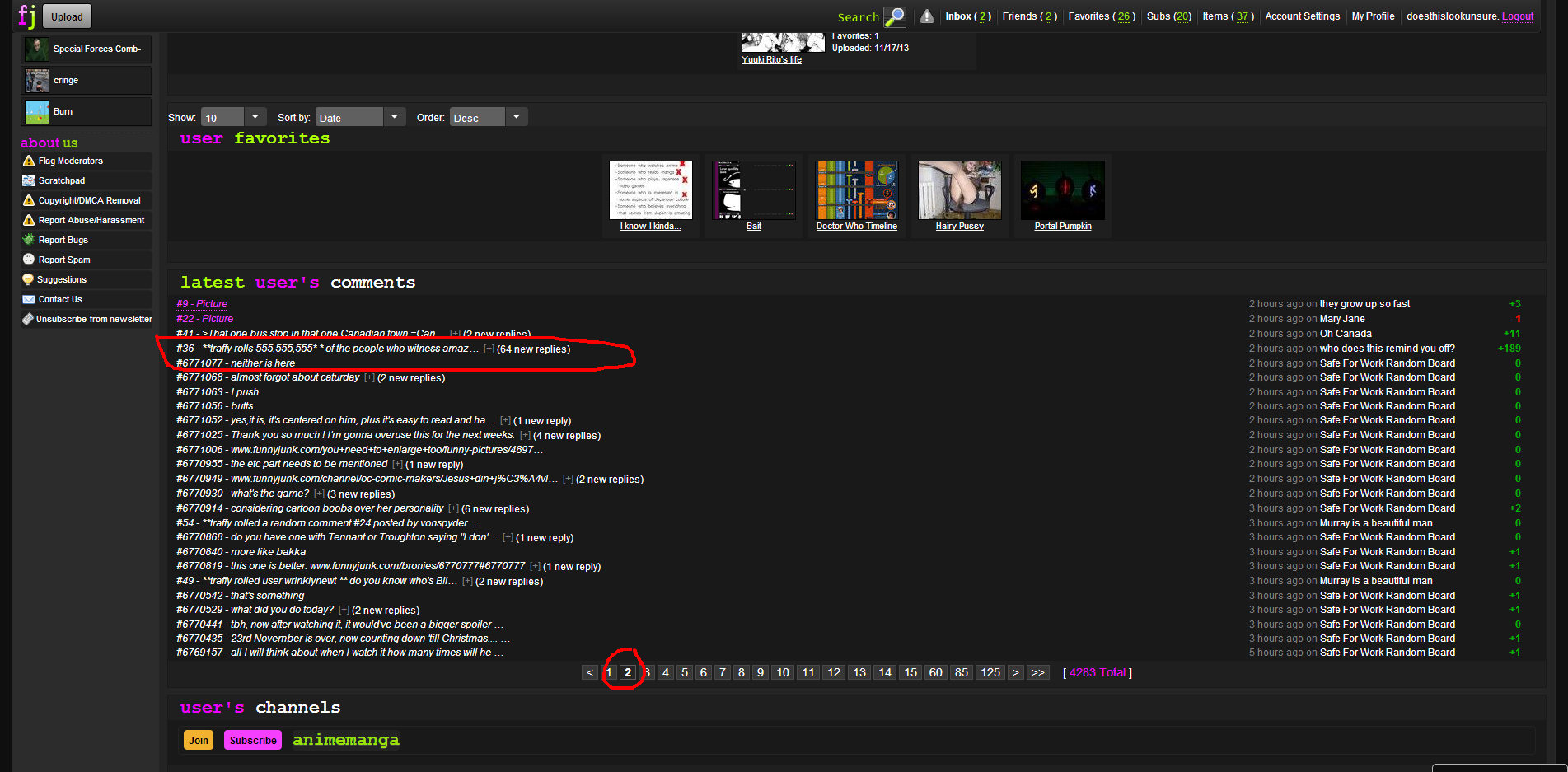Go to page 5 of comments

tap(684, 673)
